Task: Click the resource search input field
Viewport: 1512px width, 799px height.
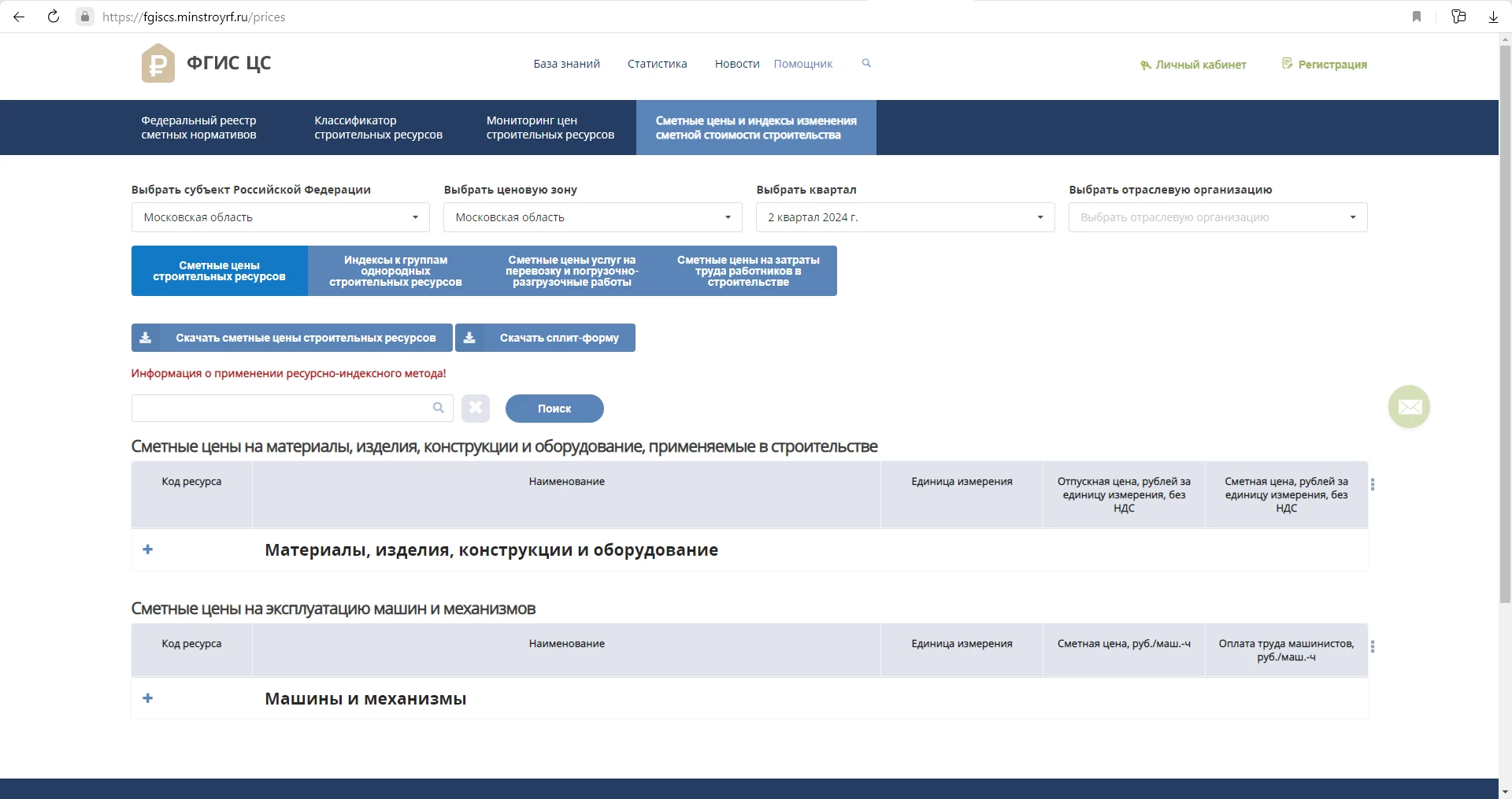Action: pos(281,408)
